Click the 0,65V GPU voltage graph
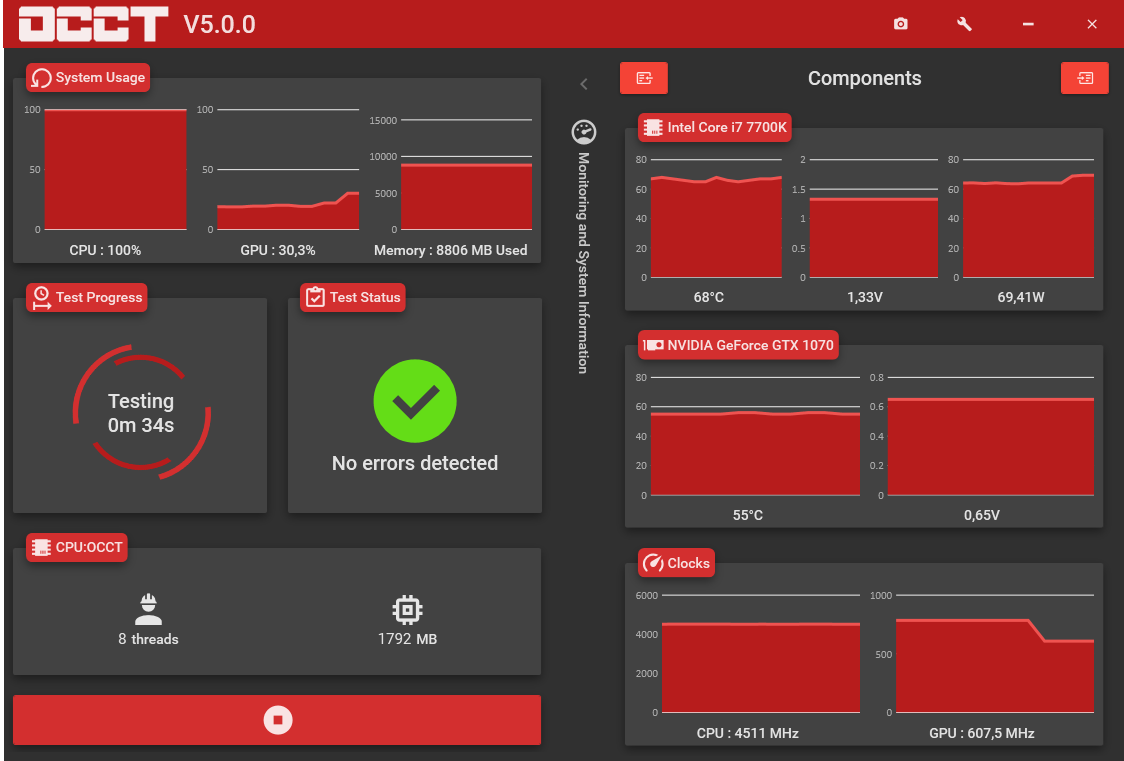The width and height of the screenshot is (1124, 761). (991, 436)
